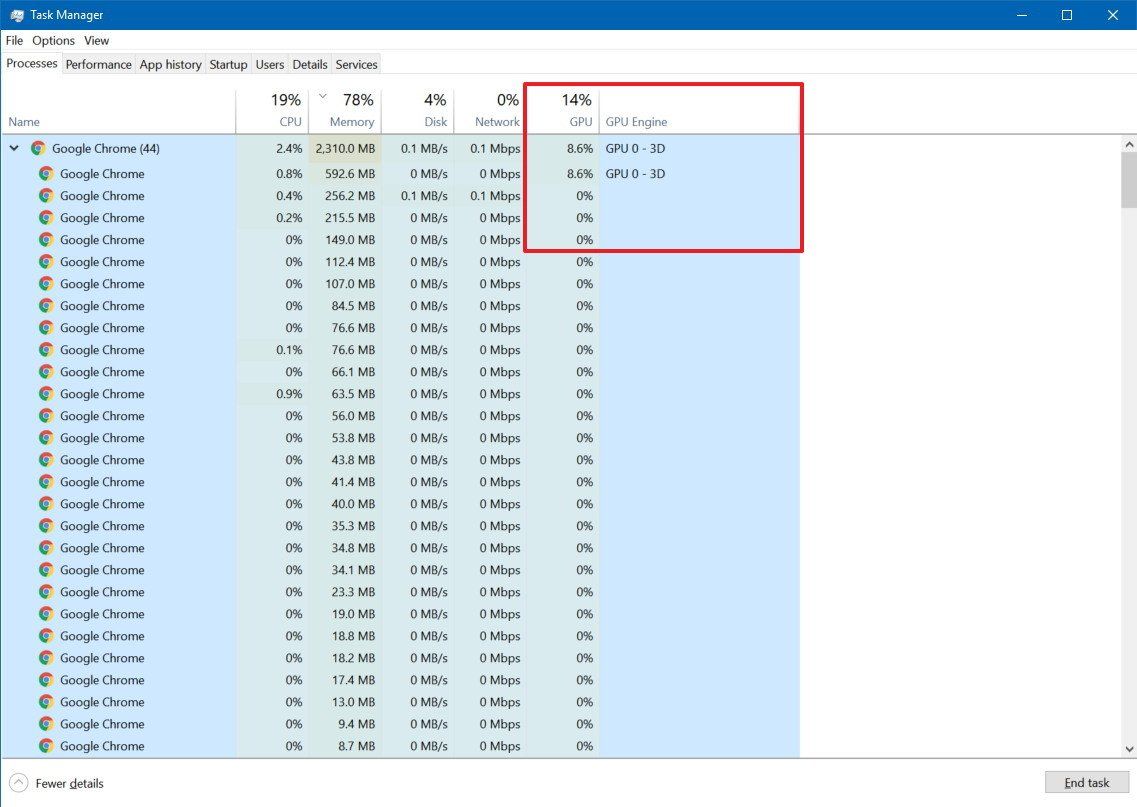The width and height of the screenshot is (1137, 807).
Task: Click the Chrome icon on the 8.7 MB row
Action: (x=45, y=745)
